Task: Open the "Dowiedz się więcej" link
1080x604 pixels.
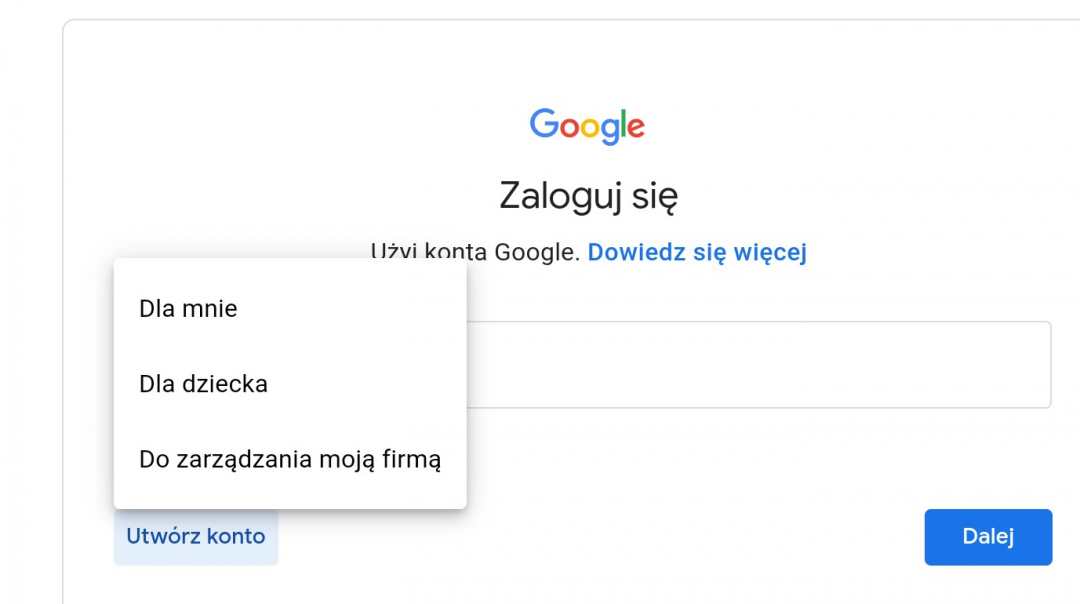Action: click(697, 252)
